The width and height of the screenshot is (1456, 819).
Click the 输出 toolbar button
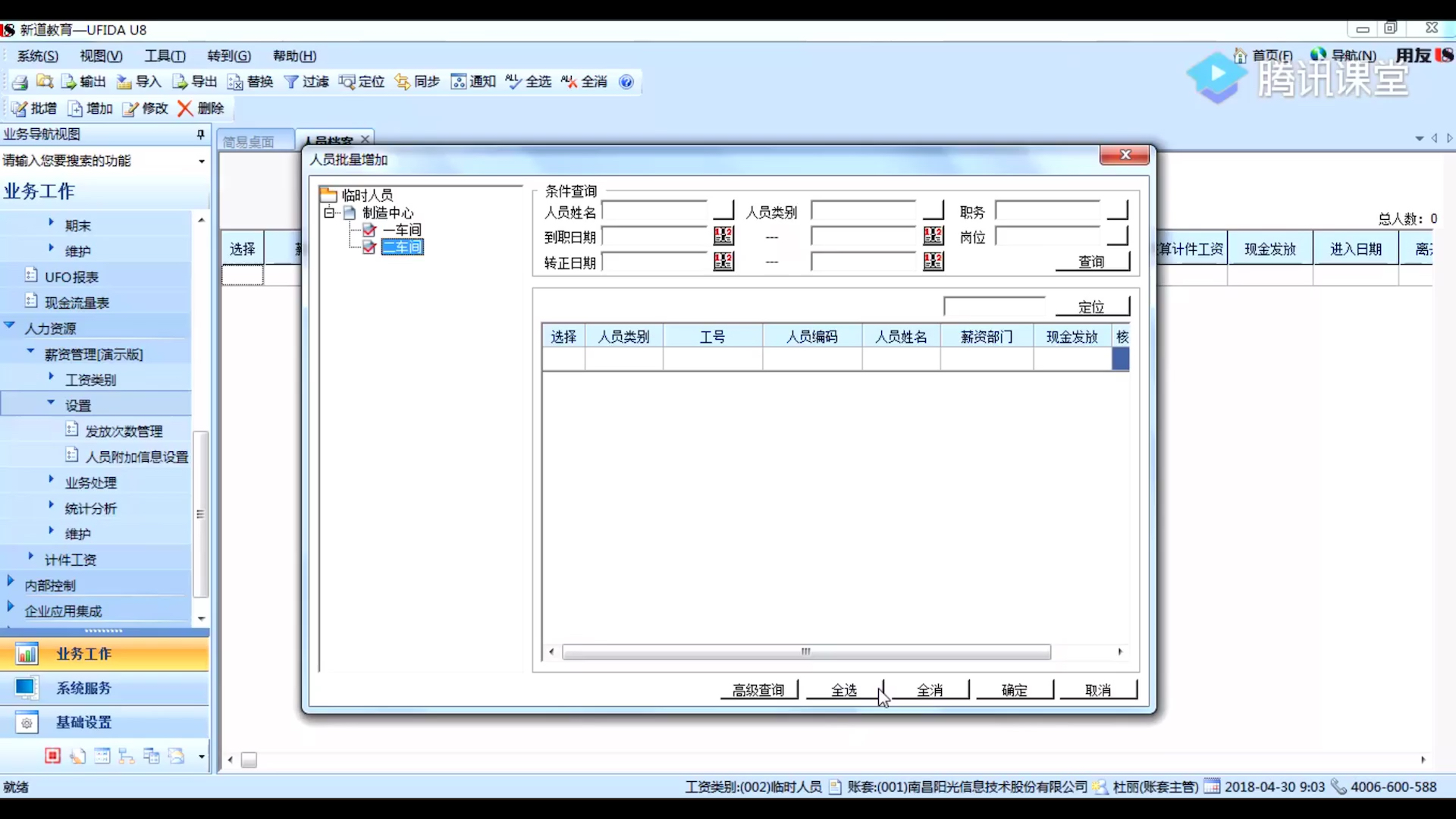click(83, 82)
